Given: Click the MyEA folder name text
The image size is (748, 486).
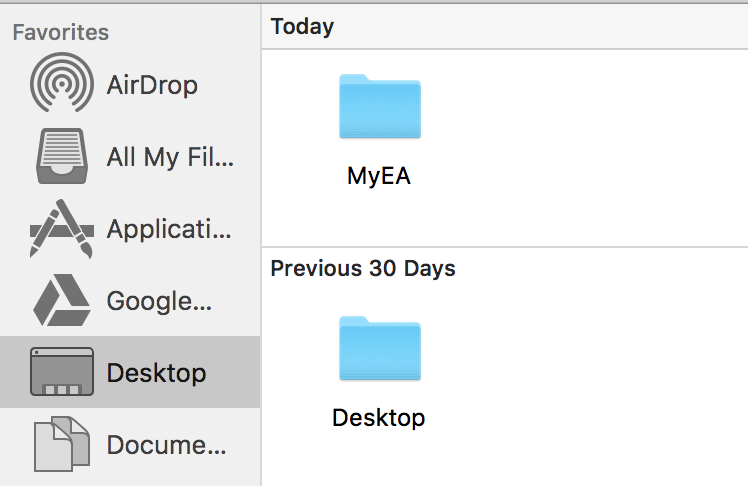Looking at the screenshot, I should click(379, 177).
